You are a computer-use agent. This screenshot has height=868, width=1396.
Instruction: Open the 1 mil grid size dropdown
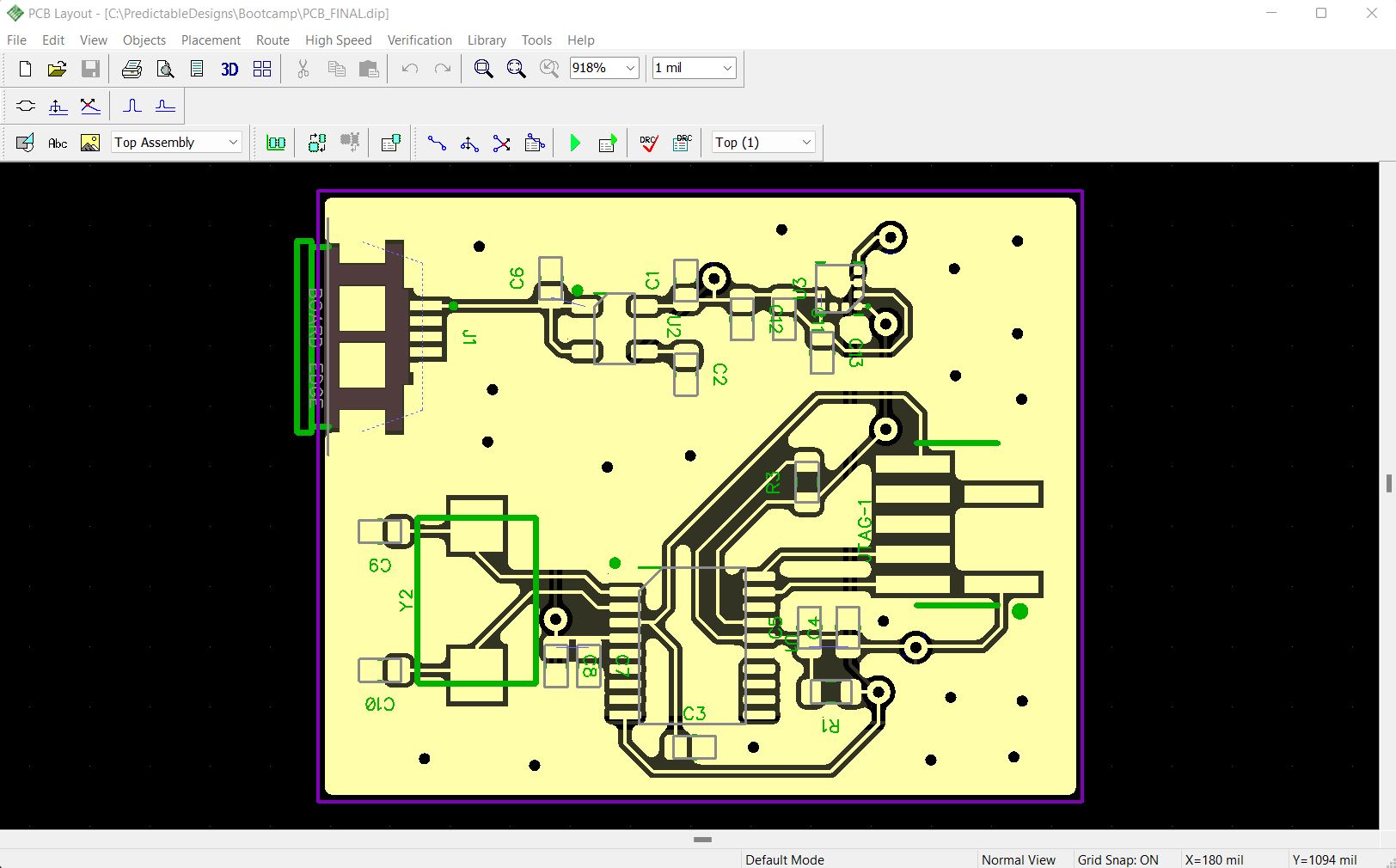pos(726,68)
